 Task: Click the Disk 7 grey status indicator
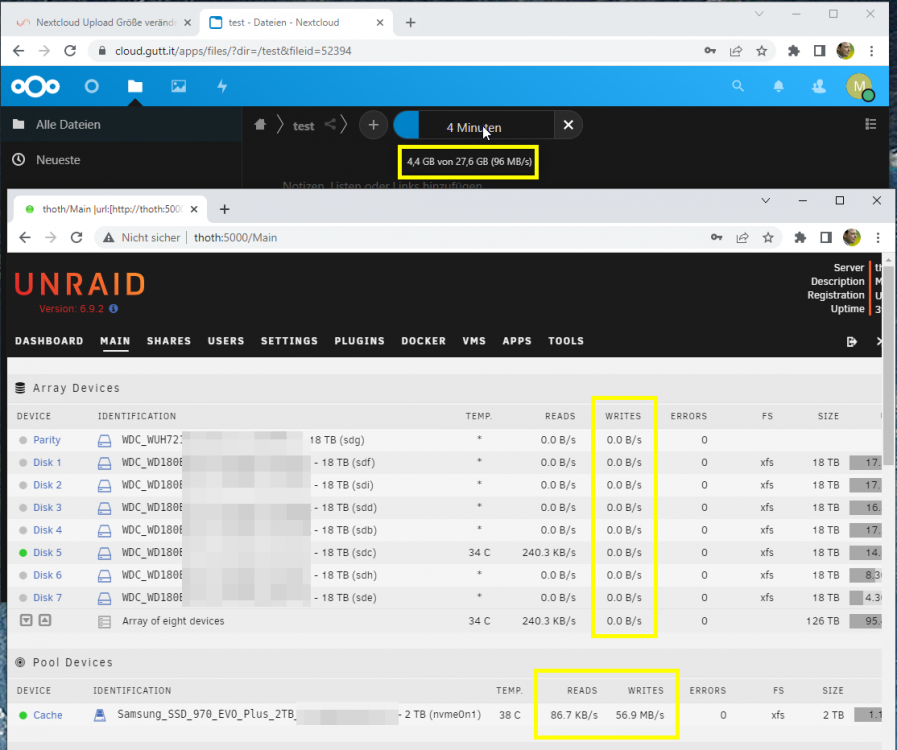(23, 598)
